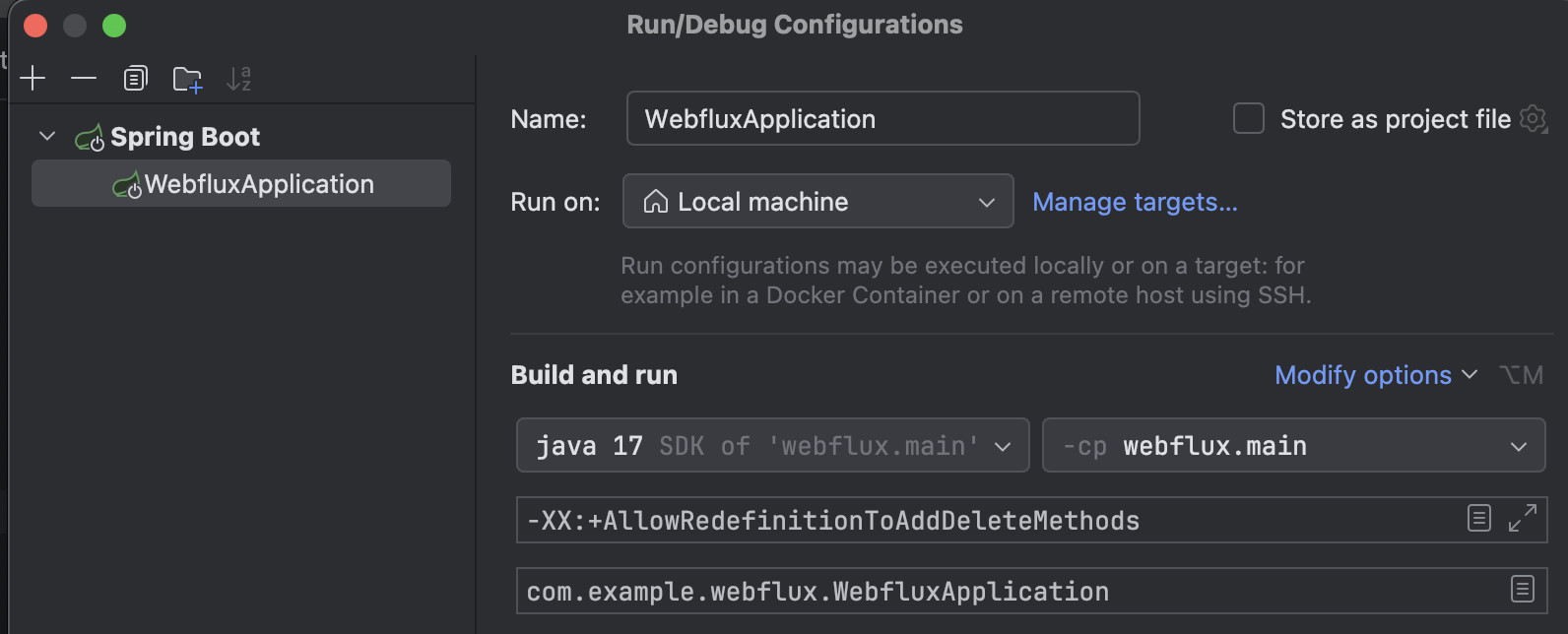Viewport: 1568px width, 634px height.
Task: Collapse the Spring Boot tree node
Action: coord(47,136)
